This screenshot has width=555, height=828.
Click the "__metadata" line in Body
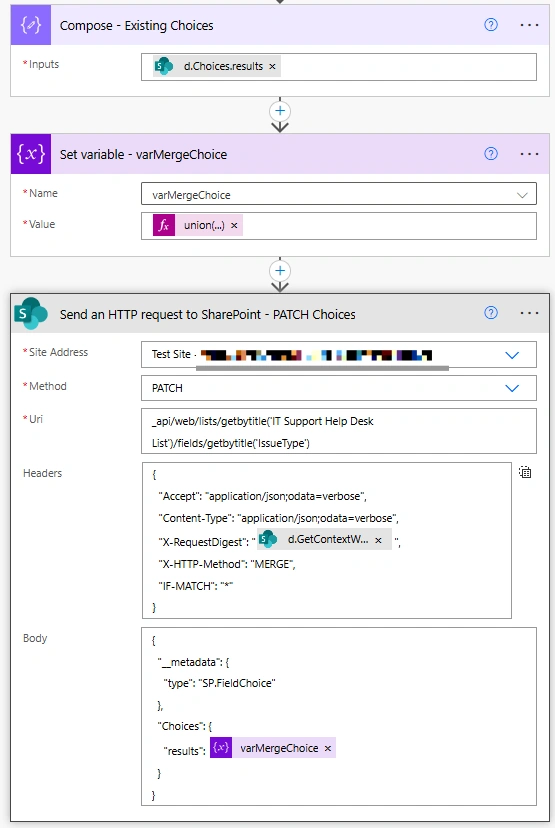pos(193,662)
